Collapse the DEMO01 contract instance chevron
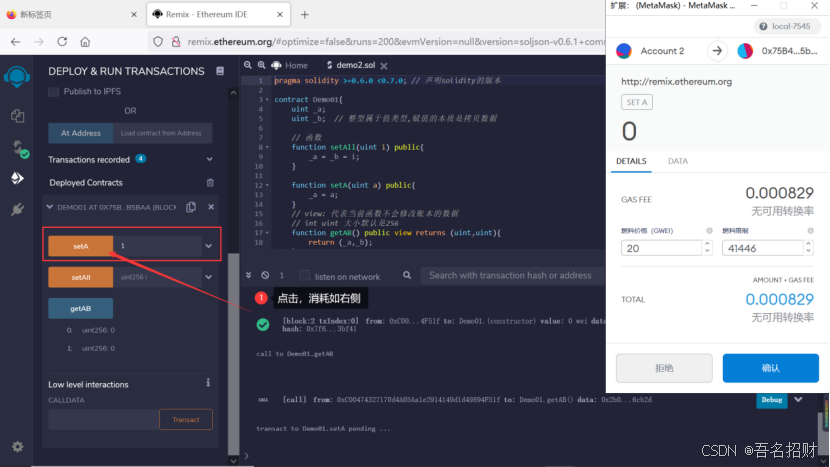Viewport: 830px width, 467px height. tap(50, 207)
